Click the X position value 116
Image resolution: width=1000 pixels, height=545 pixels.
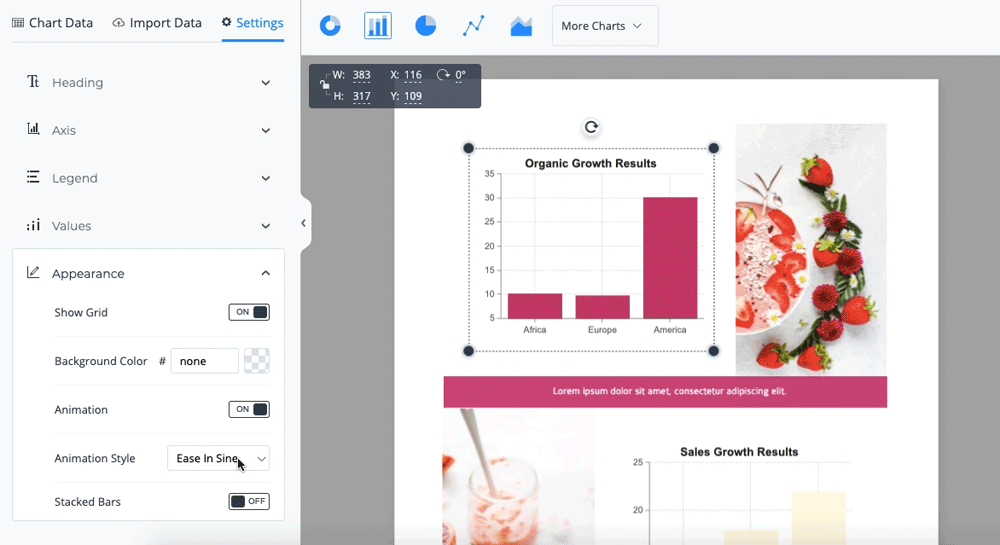click(413, 75)
